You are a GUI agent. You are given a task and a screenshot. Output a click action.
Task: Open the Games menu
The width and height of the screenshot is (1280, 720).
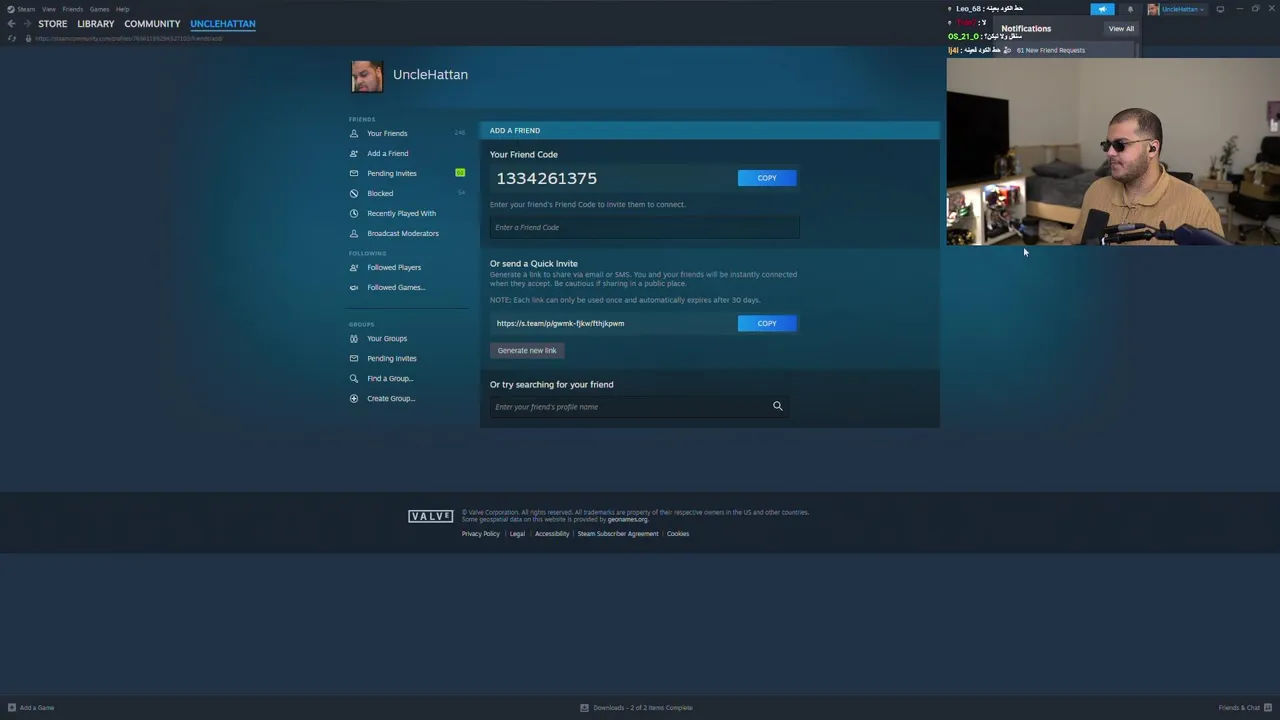click(x=99, y=9)
